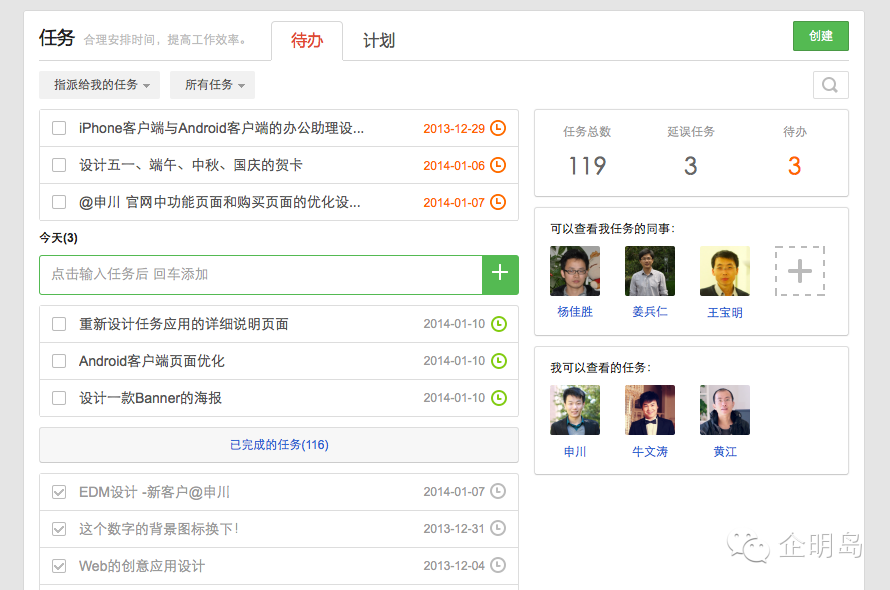Open 申川's name link
Image resolution: width=890 pixels, height=590 pixels.
[x=575, y=451]
